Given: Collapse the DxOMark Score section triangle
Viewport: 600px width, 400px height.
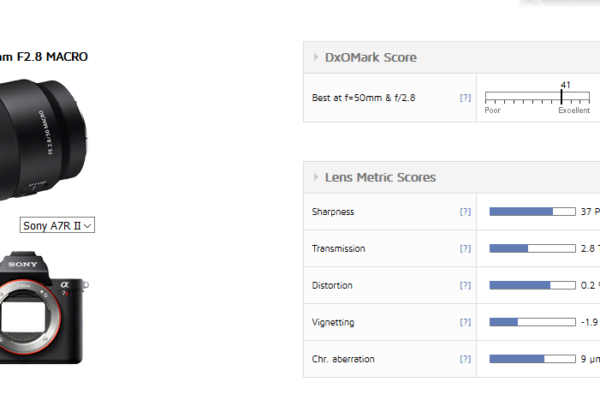Looking at the screenshot, I should tap(316, 58).
